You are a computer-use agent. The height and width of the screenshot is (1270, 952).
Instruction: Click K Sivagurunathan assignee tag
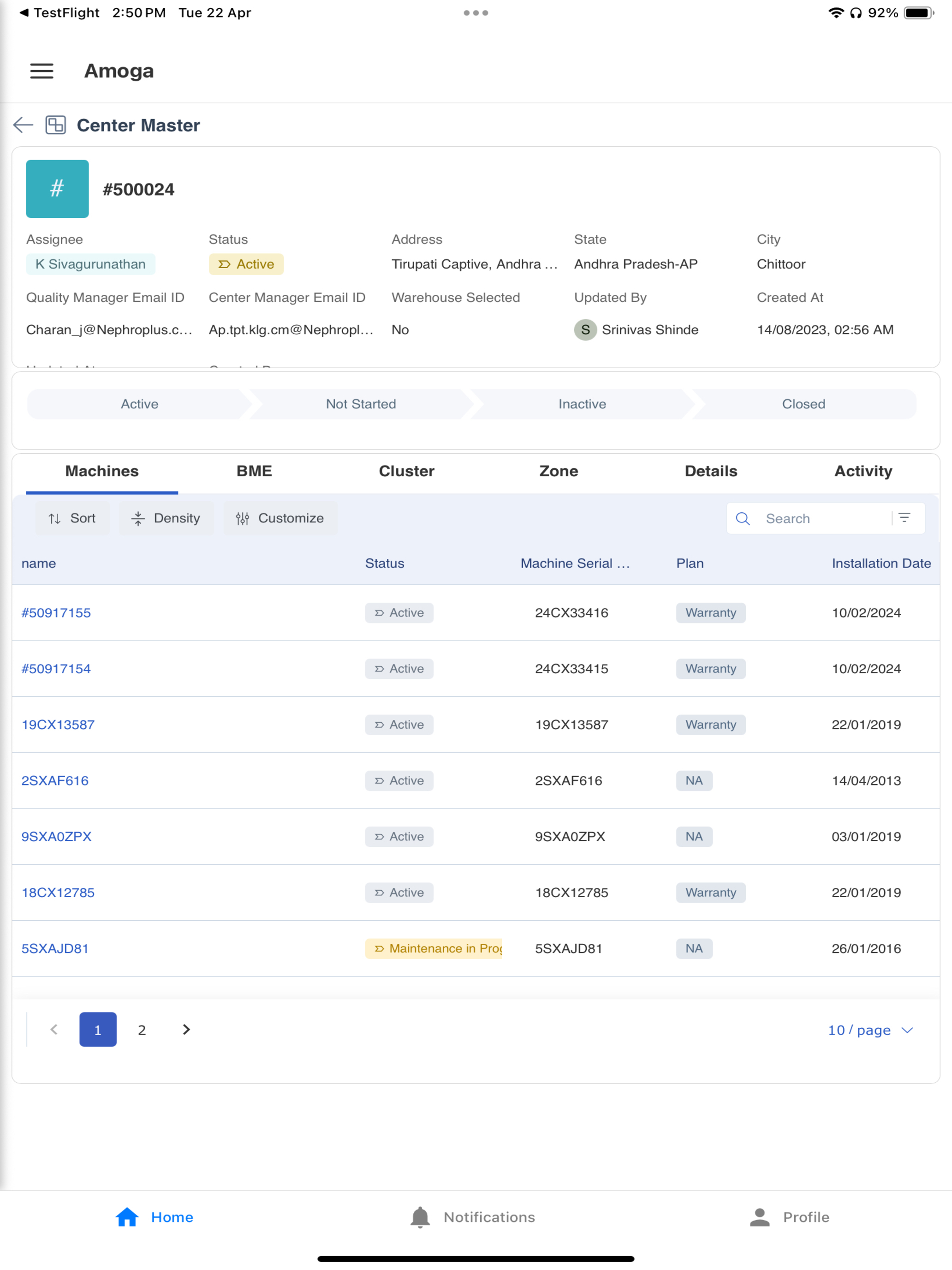point(91,265)
